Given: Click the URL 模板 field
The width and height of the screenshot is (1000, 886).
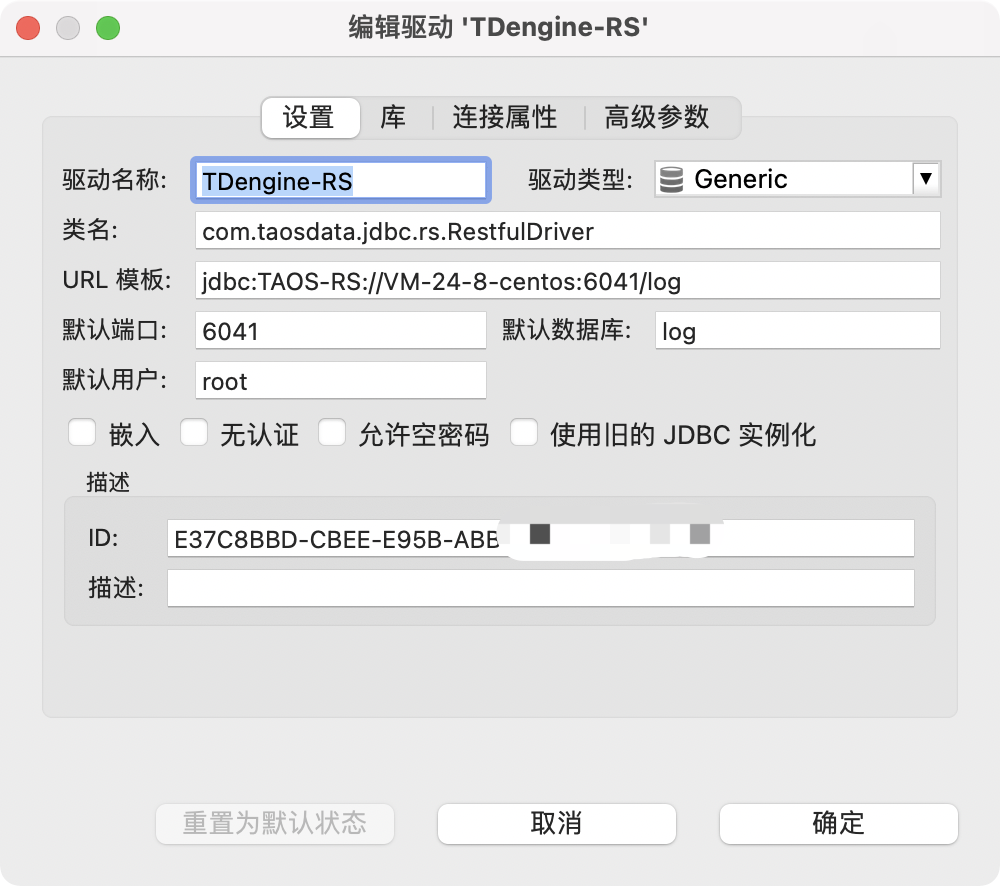Looking at the screenshot, I should click(x=567, y=280).
